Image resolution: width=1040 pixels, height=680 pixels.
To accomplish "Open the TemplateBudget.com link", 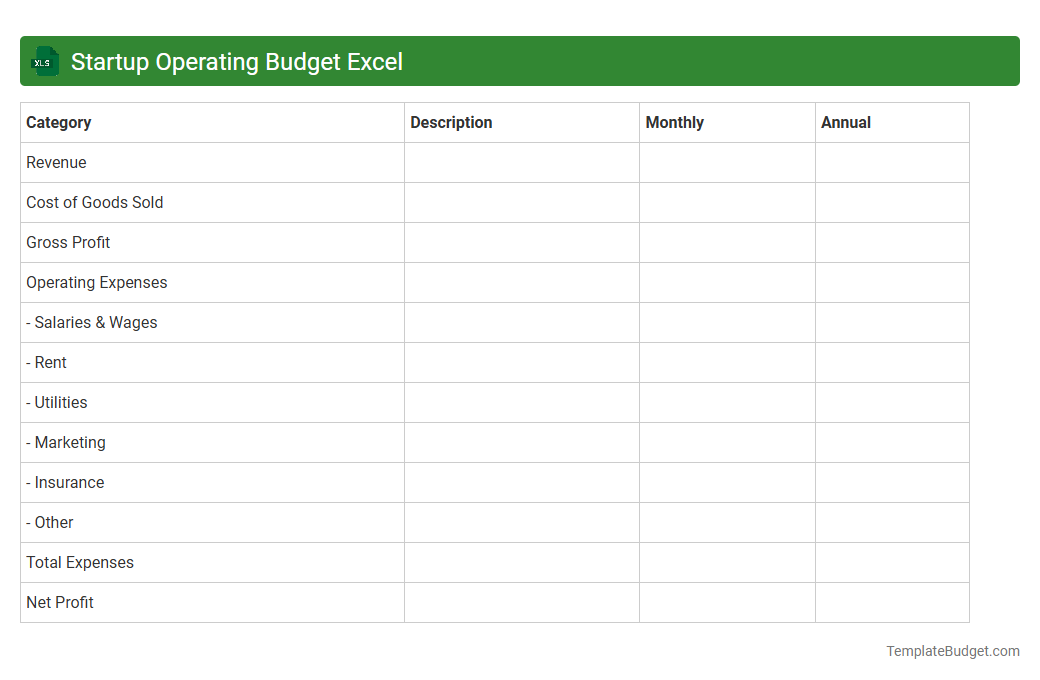I will [952, 651].
